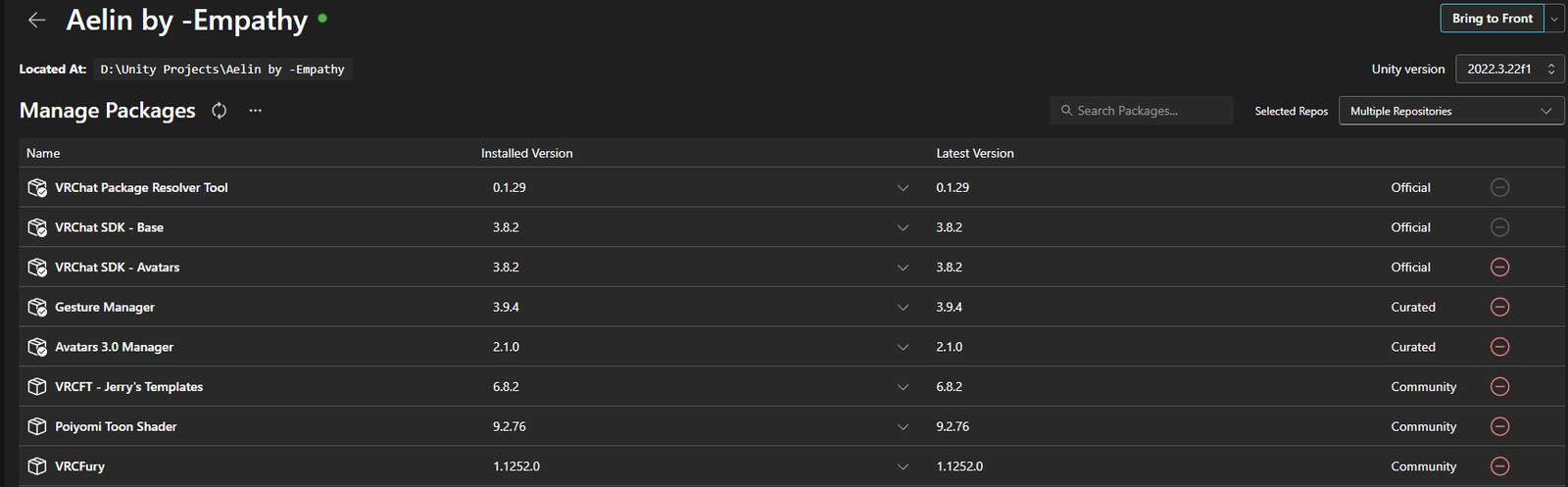Open version dropdown for VRChat Package Resolver Tool

[x=903, y=188]
